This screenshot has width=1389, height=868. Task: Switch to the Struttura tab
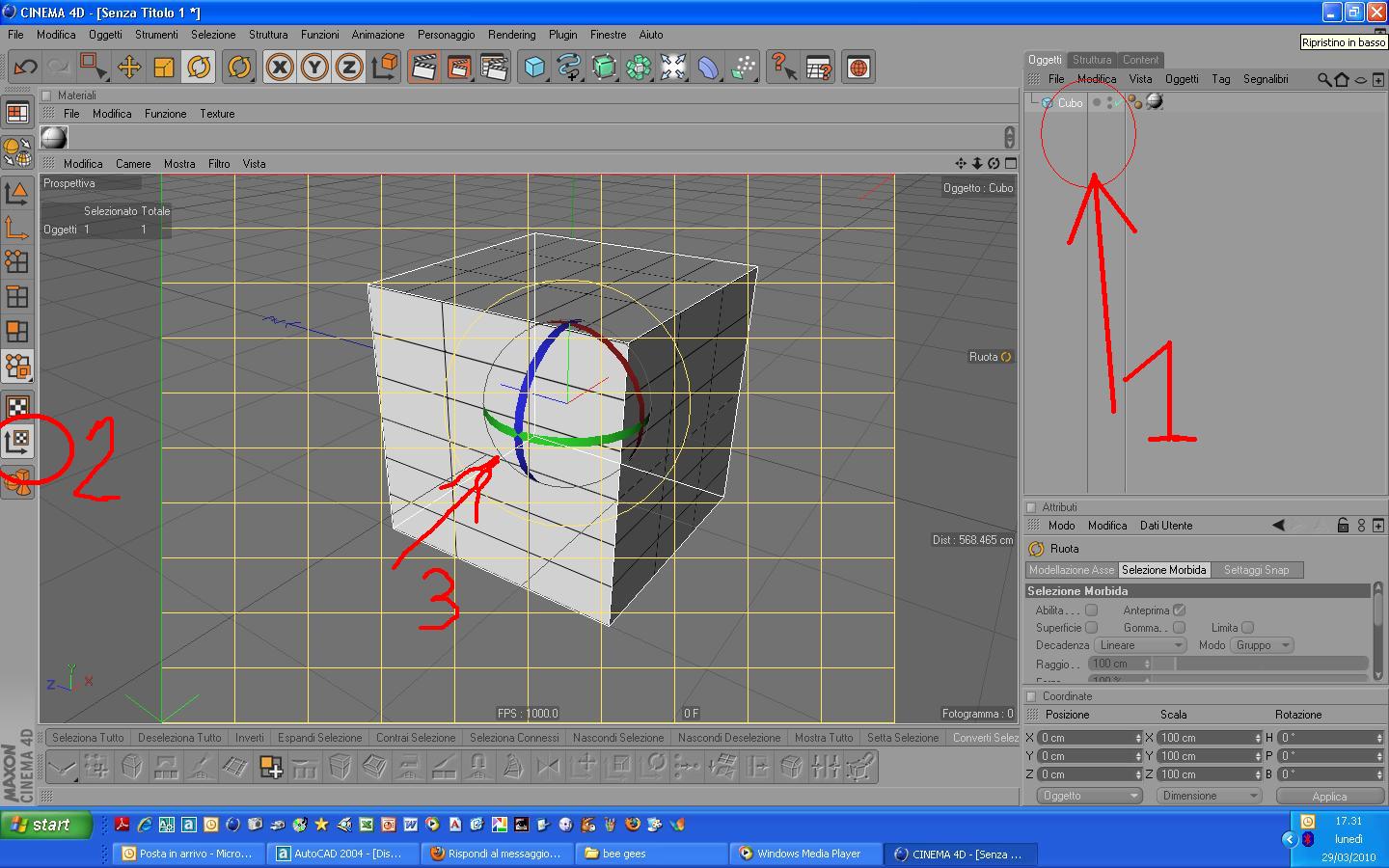[x=1092, y=60]
